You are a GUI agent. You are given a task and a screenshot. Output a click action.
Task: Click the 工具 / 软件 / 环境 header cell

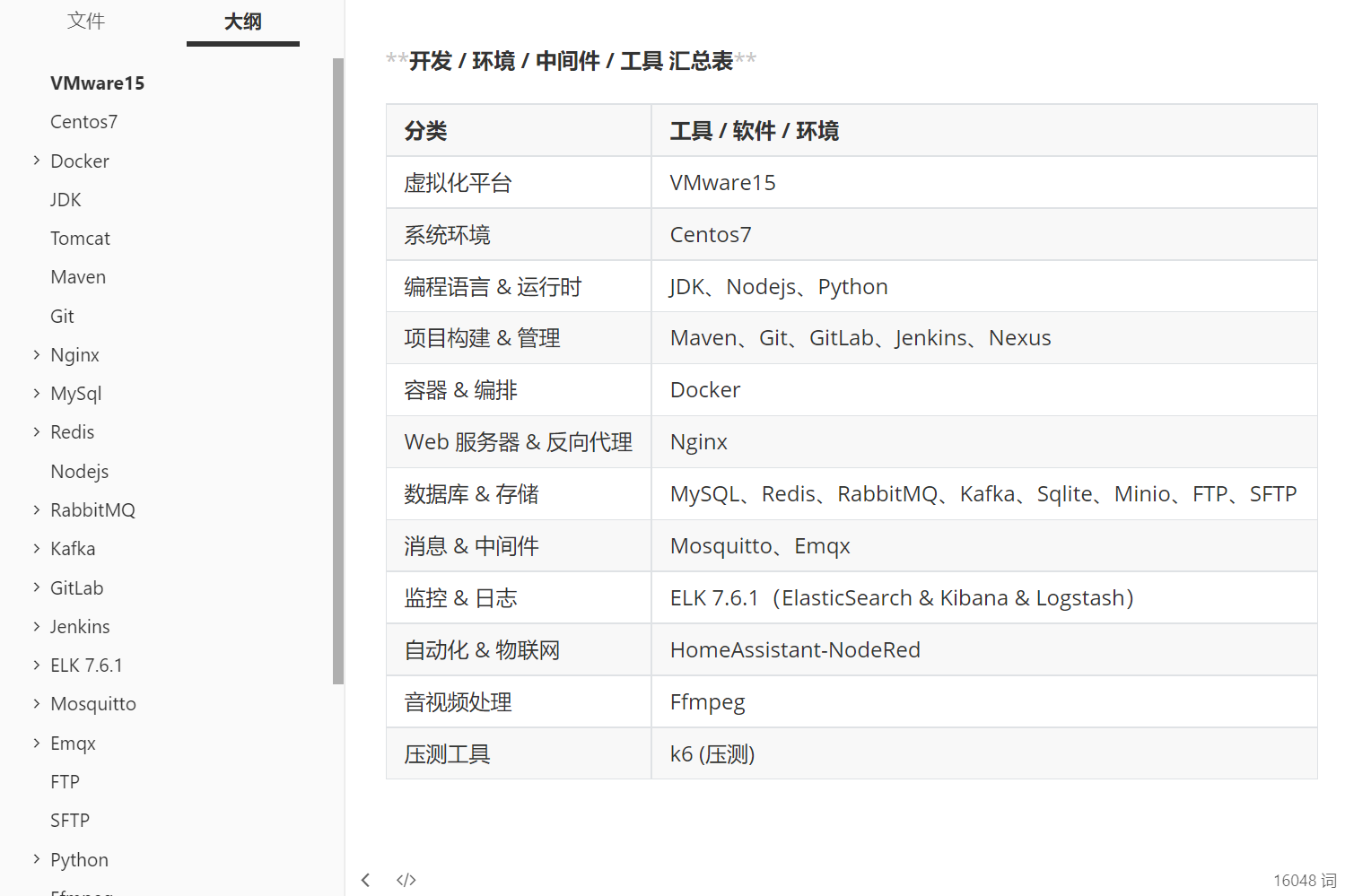[x=984, y=131]
